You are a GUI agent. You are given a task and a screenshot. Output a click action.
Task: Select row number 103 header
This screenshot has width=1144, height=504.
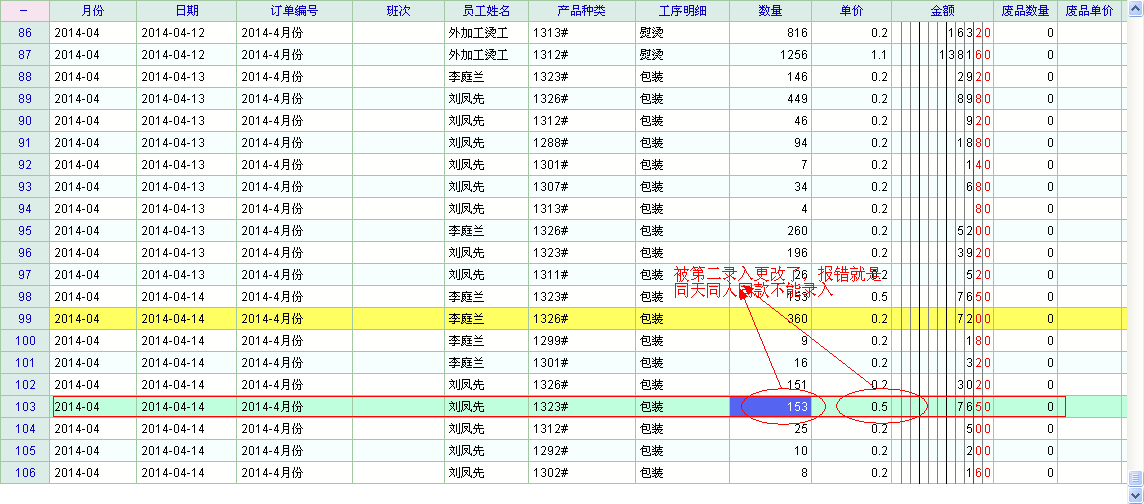25,407
